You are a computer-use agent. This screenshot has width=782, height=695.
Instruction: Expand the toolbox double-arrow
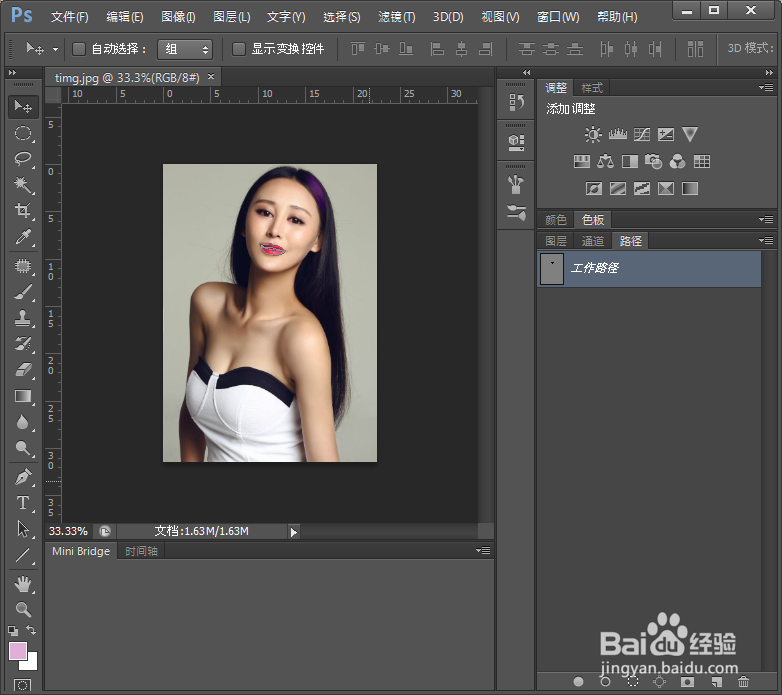click(x=12, y=73)
